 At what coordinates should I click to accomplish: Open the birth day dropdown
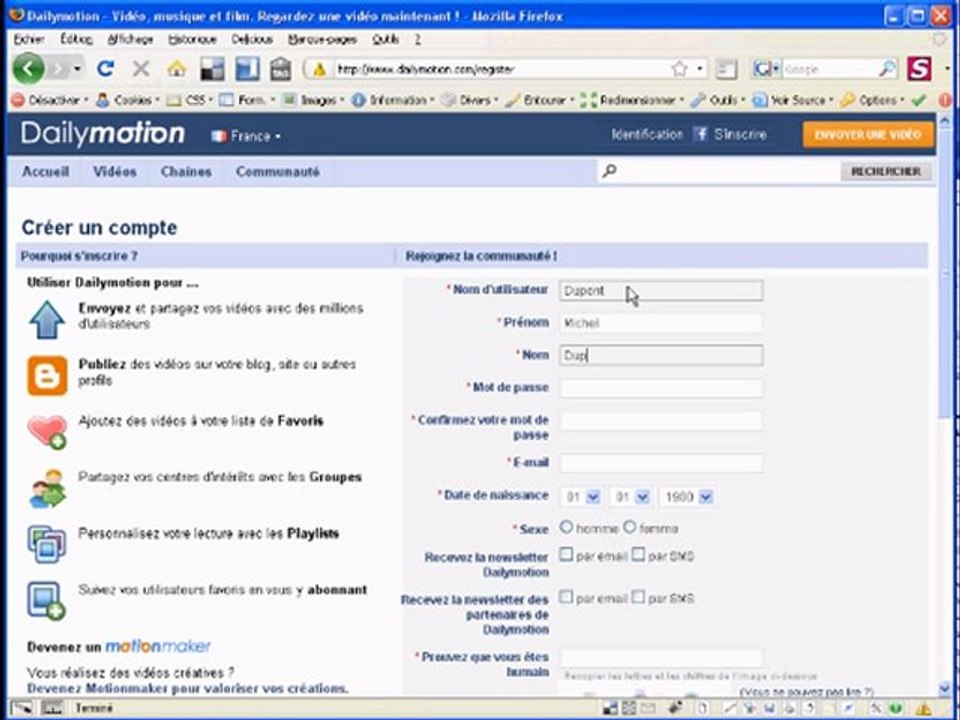581,497
